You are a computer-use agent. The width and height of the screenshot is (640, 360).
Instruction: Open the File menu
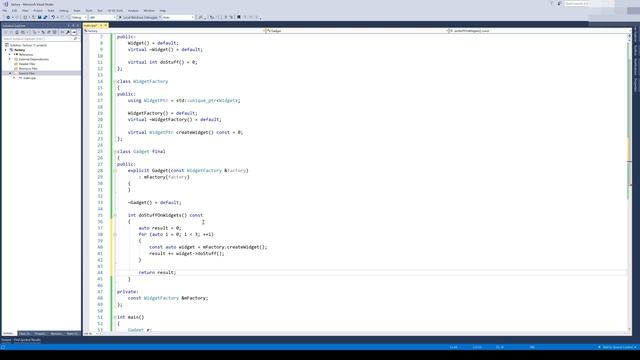click(4, 11)
